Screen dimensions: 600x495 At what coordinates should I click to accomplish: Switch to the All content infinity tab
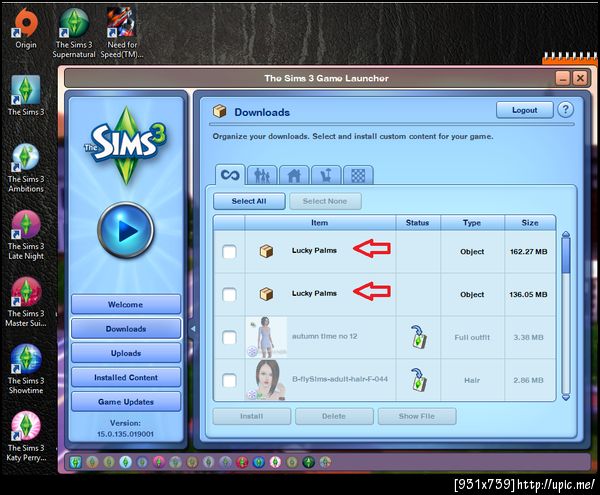[x=230, y=175]
